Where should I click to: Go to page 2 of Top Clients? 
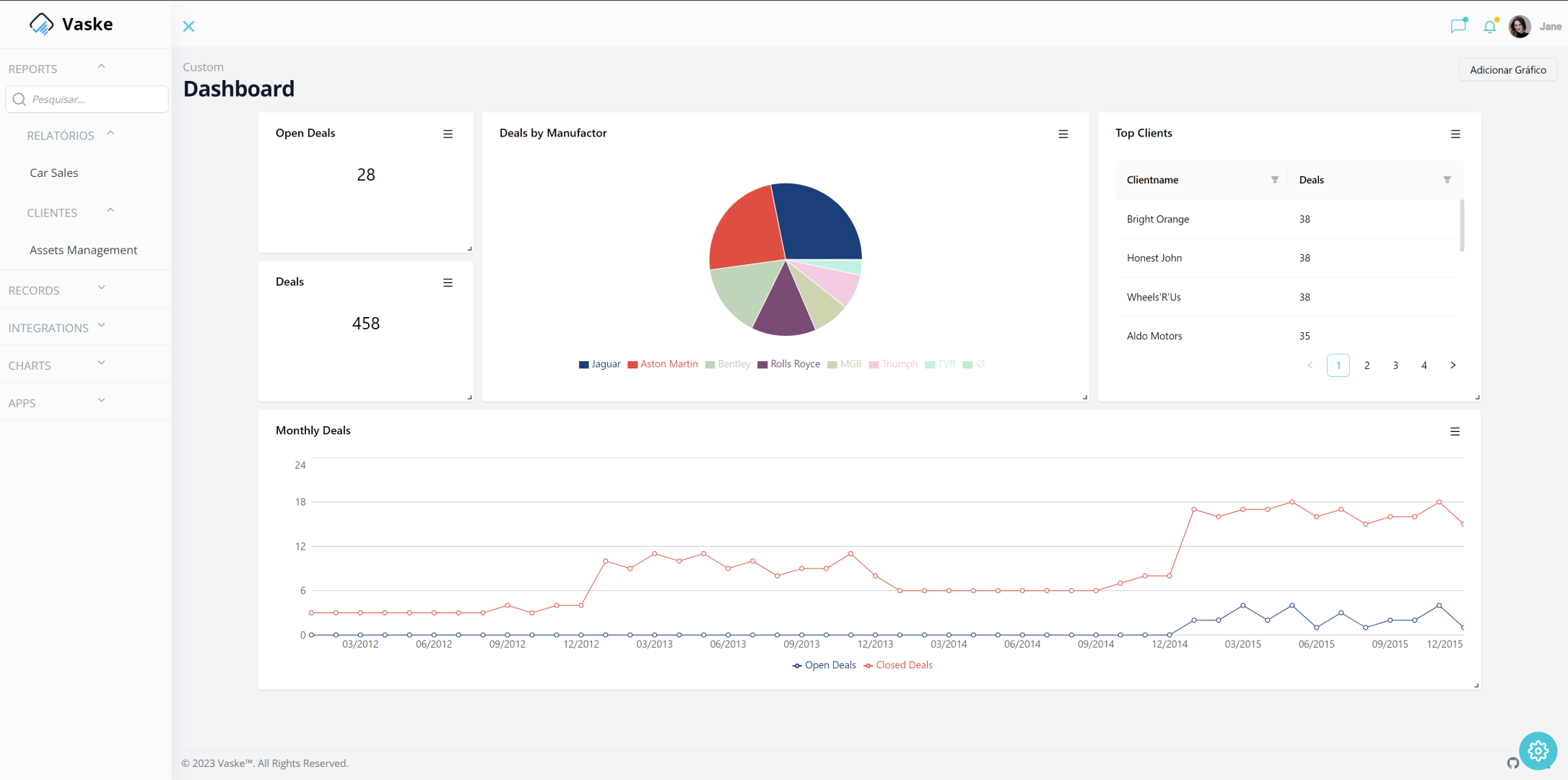tap(1367, 365)
